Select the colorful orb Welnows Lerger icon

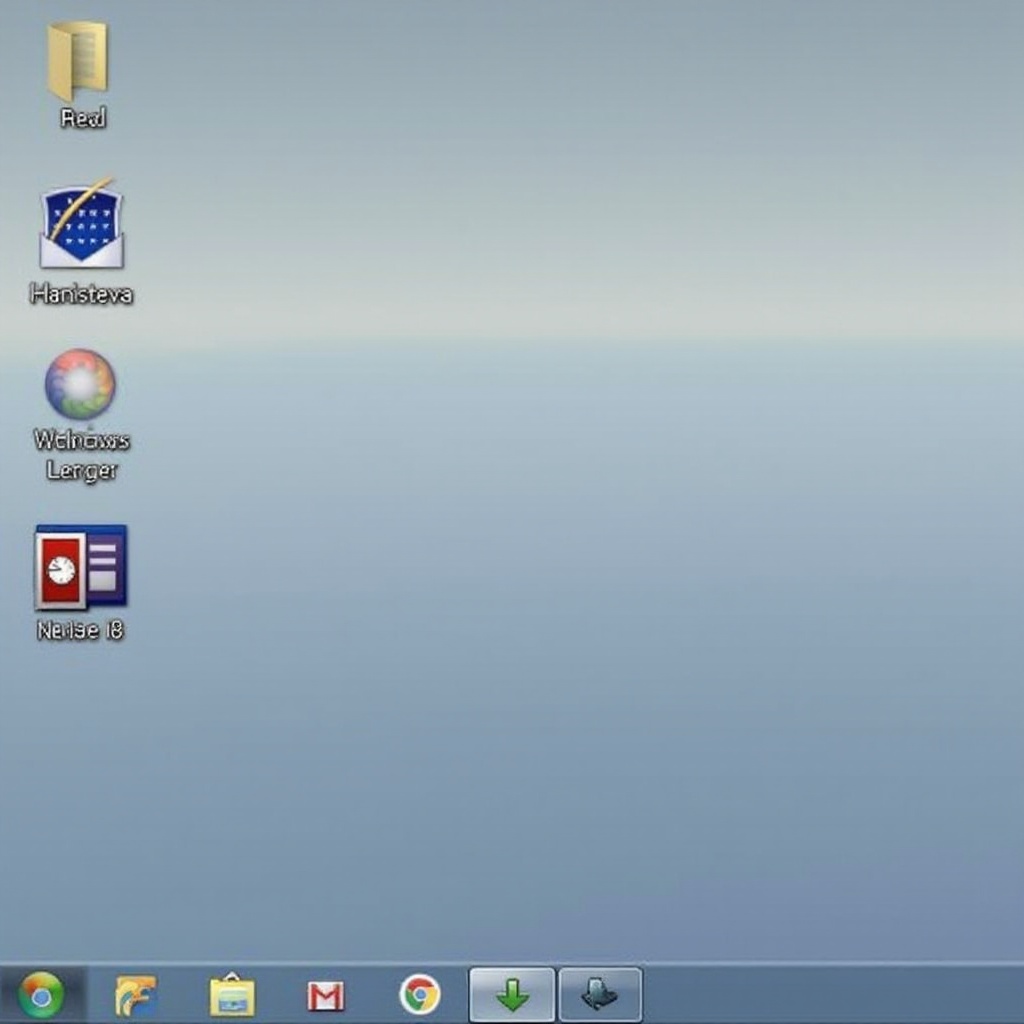80,384
